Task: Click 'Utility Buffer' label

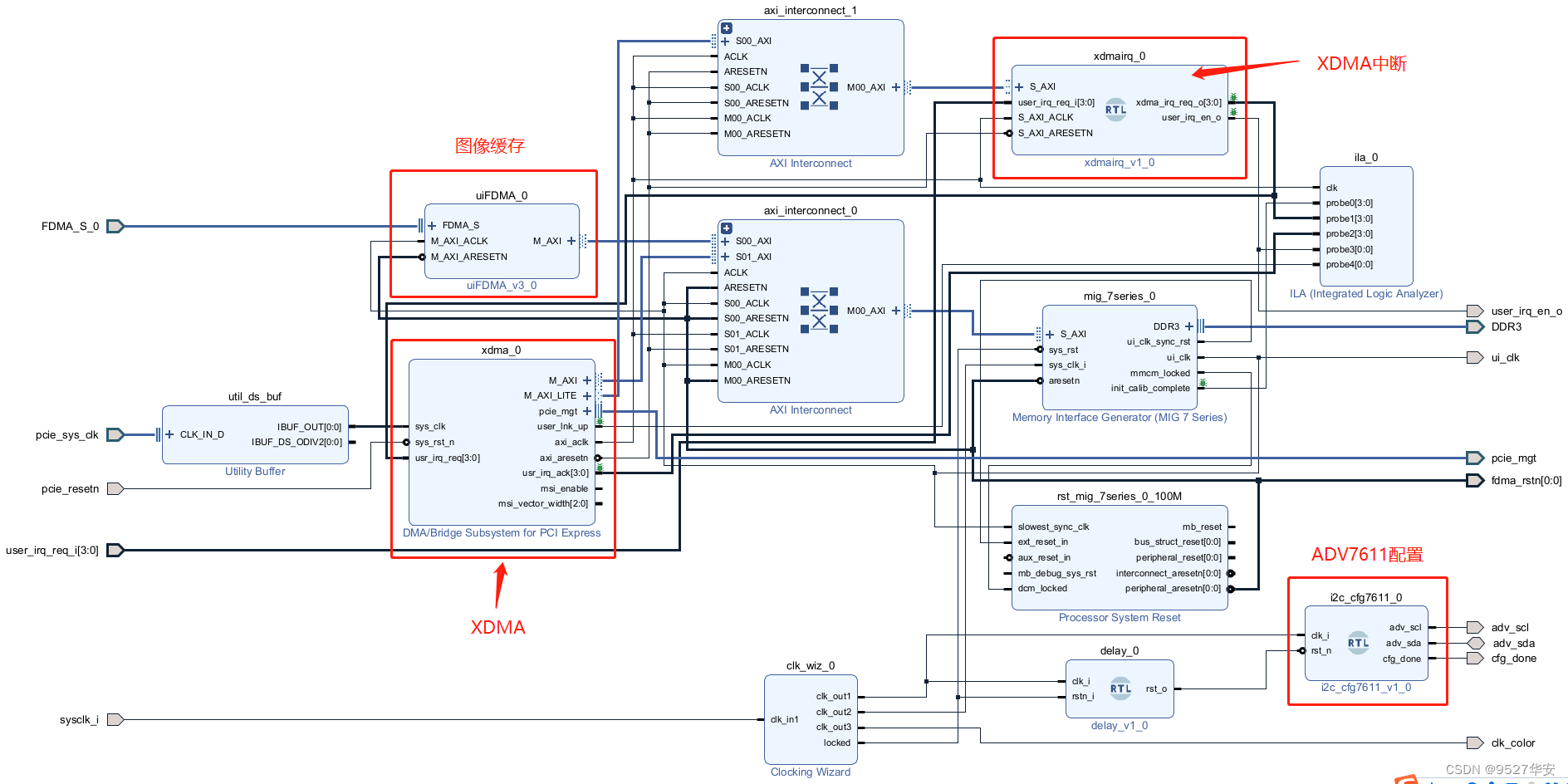Action: tap(255, 472)
